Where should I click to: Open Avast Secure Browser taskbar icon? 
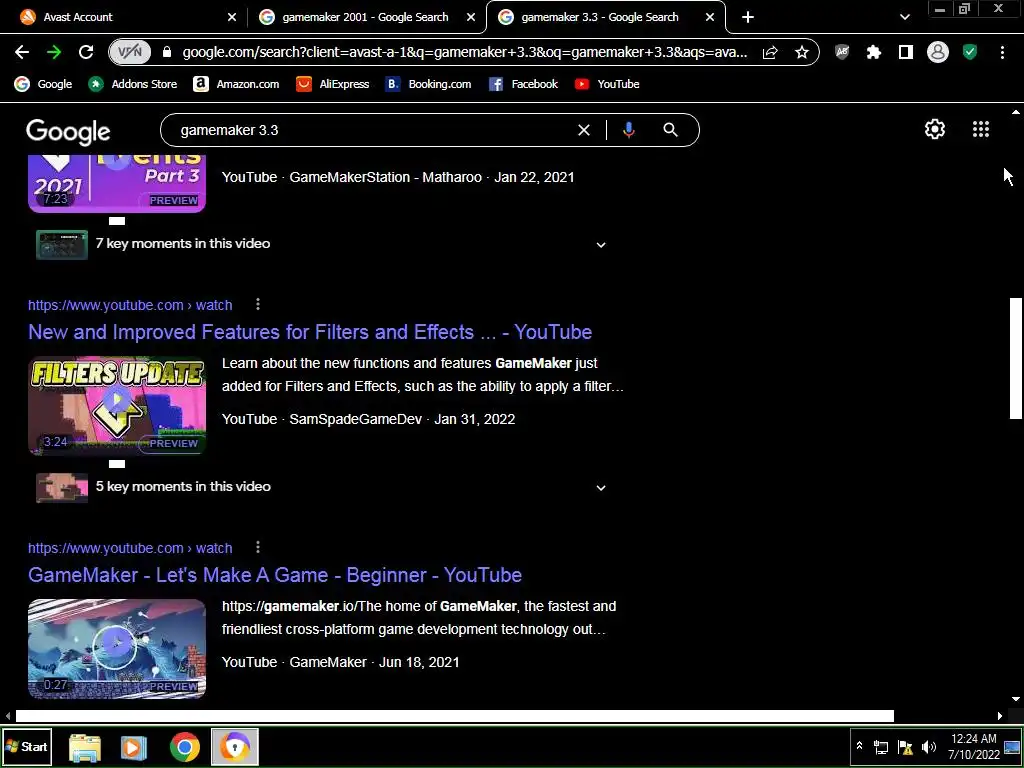[234, 746]
